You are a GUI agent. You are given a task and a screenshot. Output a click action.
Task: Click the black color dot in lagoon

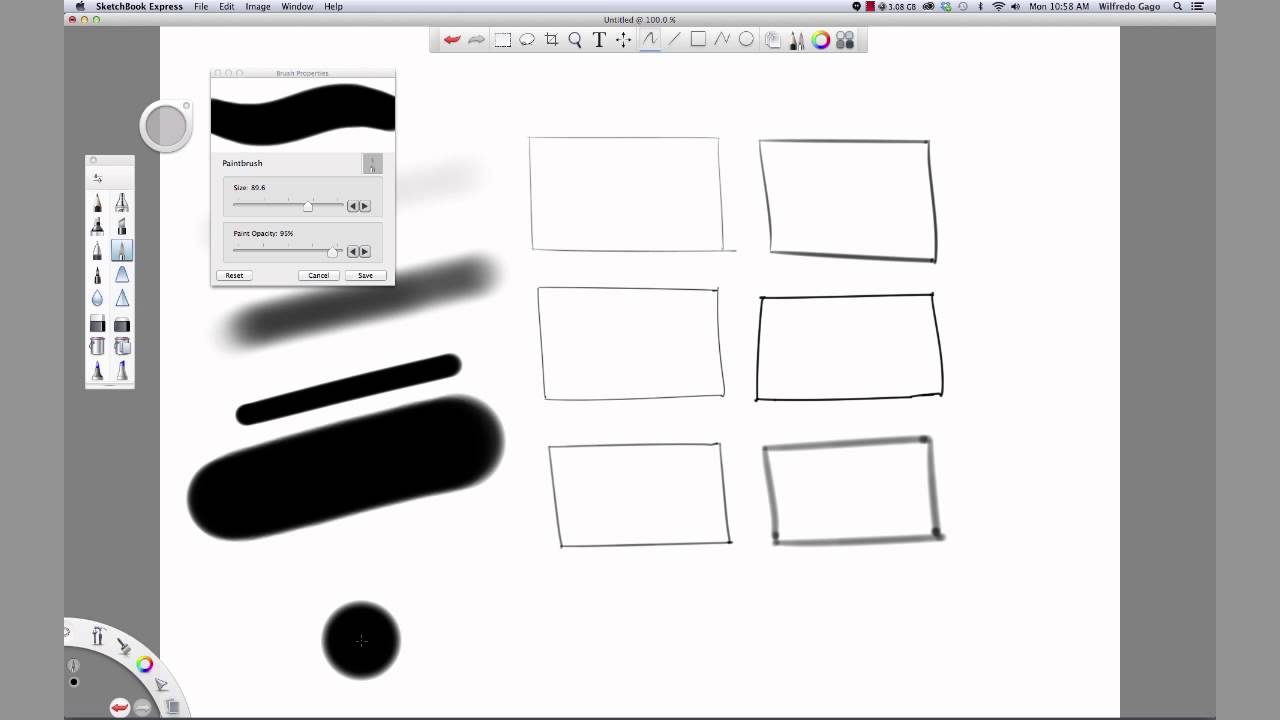tap(73, 682)
